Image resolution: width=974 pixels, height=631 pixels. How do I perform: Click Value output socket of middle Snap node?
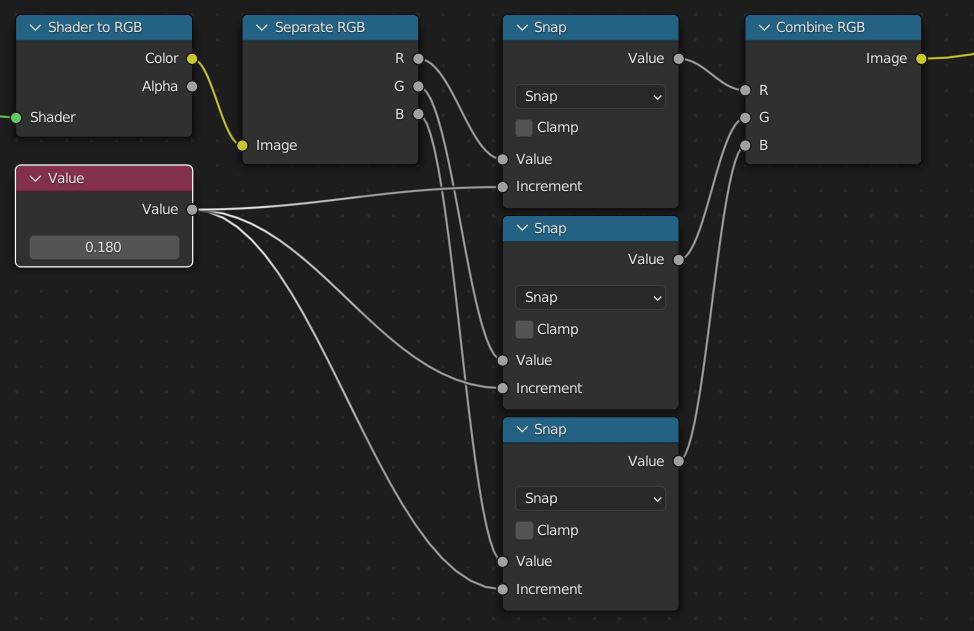[x=678, y=260]
